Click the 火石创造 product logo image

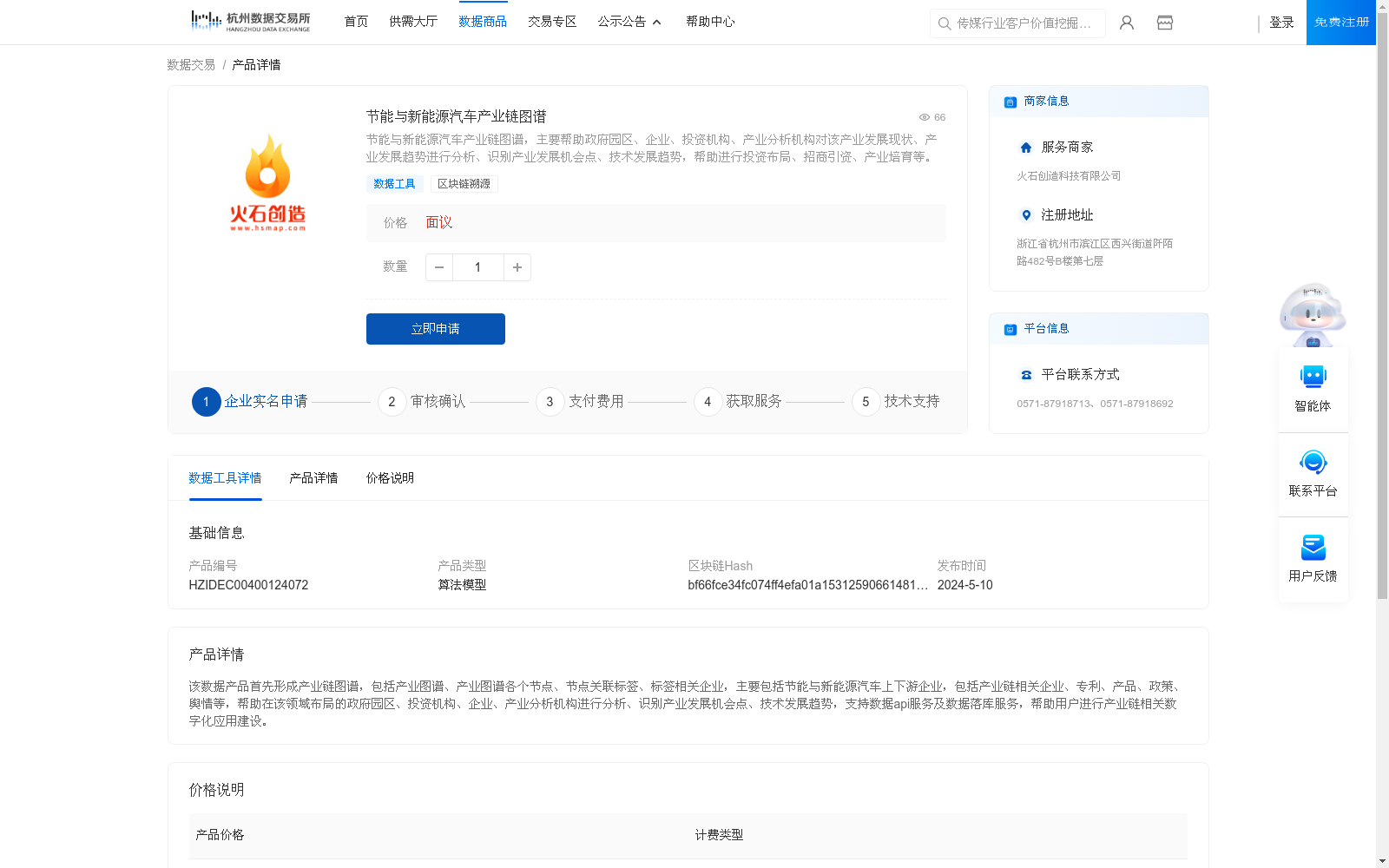(267, 182)
